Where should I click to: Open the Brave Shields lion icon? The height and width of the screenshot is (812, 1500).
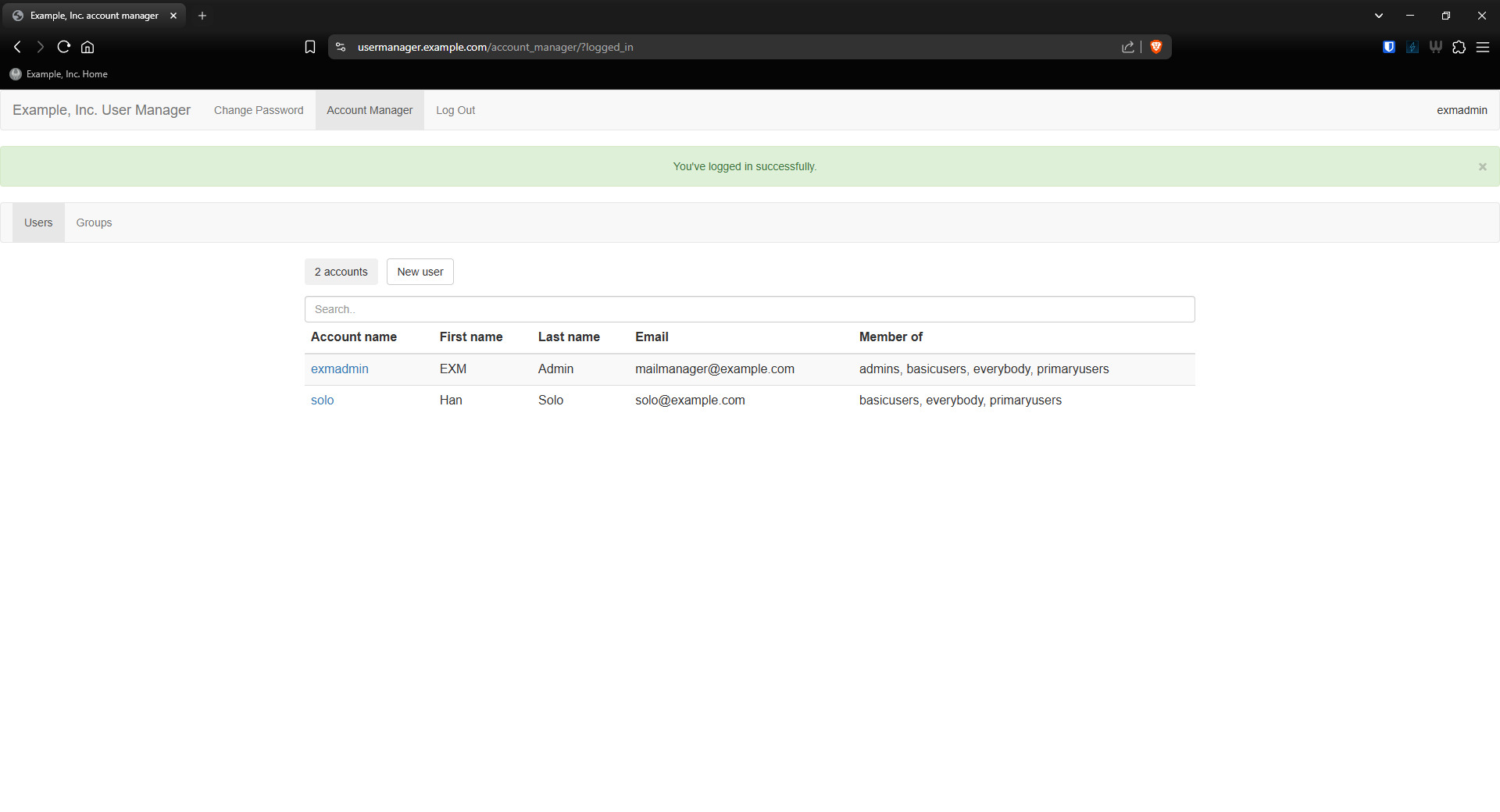(x=1156, y=47)
